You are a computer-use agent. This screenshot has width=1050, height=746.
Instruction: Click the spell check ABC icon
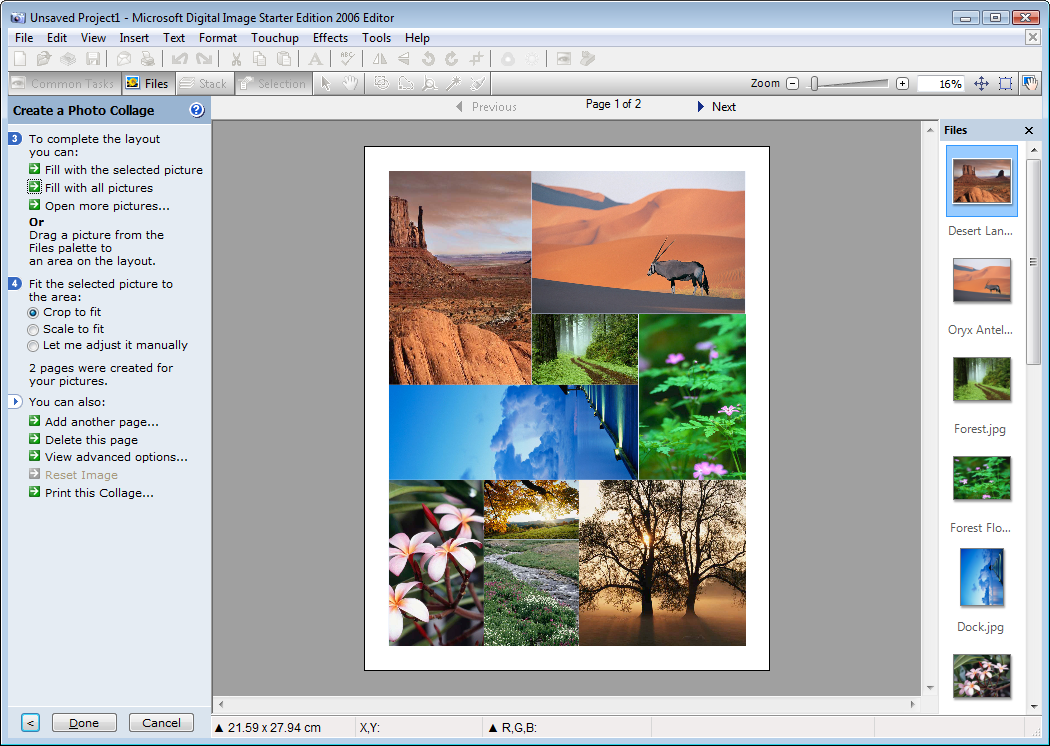pyautogui.click(x=346, y=59)
